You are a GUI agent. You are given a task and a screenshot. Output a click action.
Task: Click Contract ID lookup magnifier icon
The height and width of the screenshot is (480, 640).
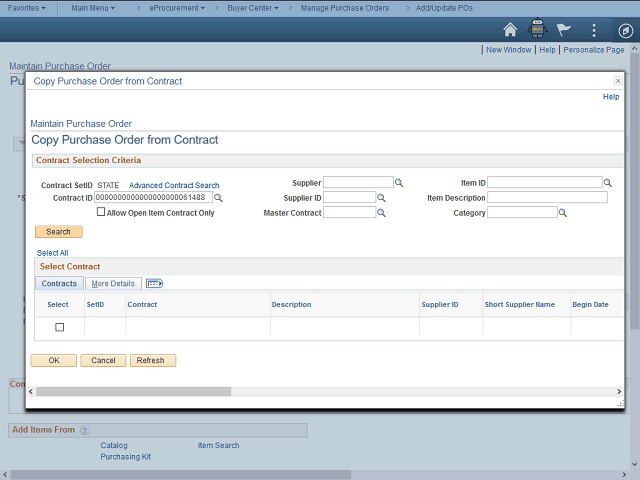[x=219, y=198]
